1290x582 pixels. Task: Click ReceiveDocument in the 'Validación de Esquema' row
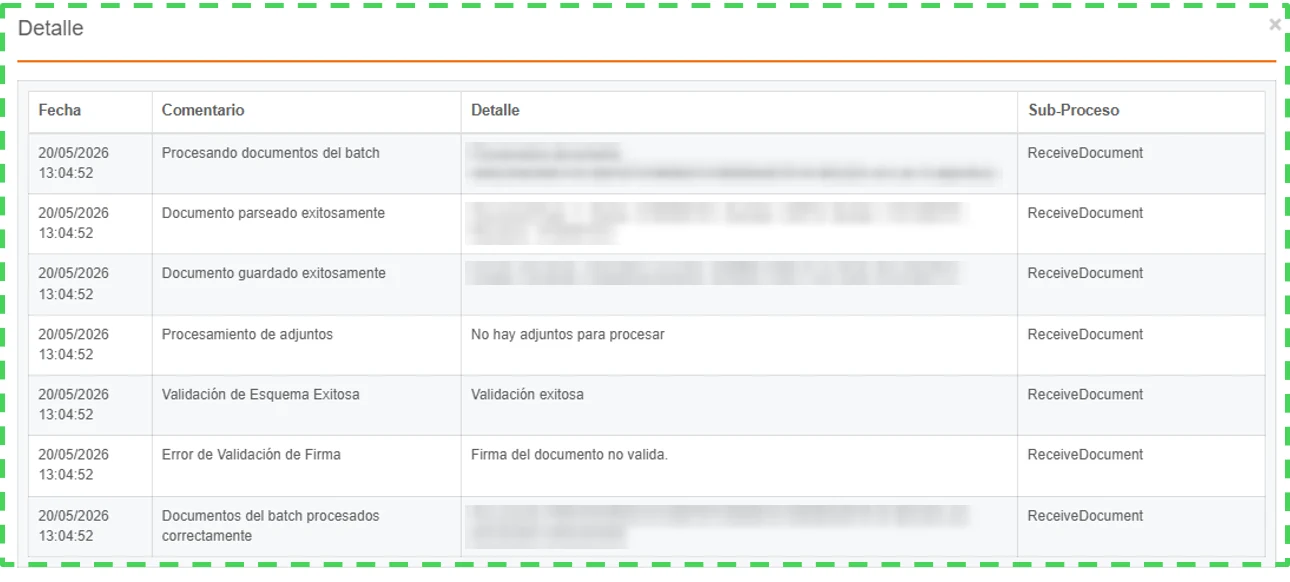coord(1086,394)
